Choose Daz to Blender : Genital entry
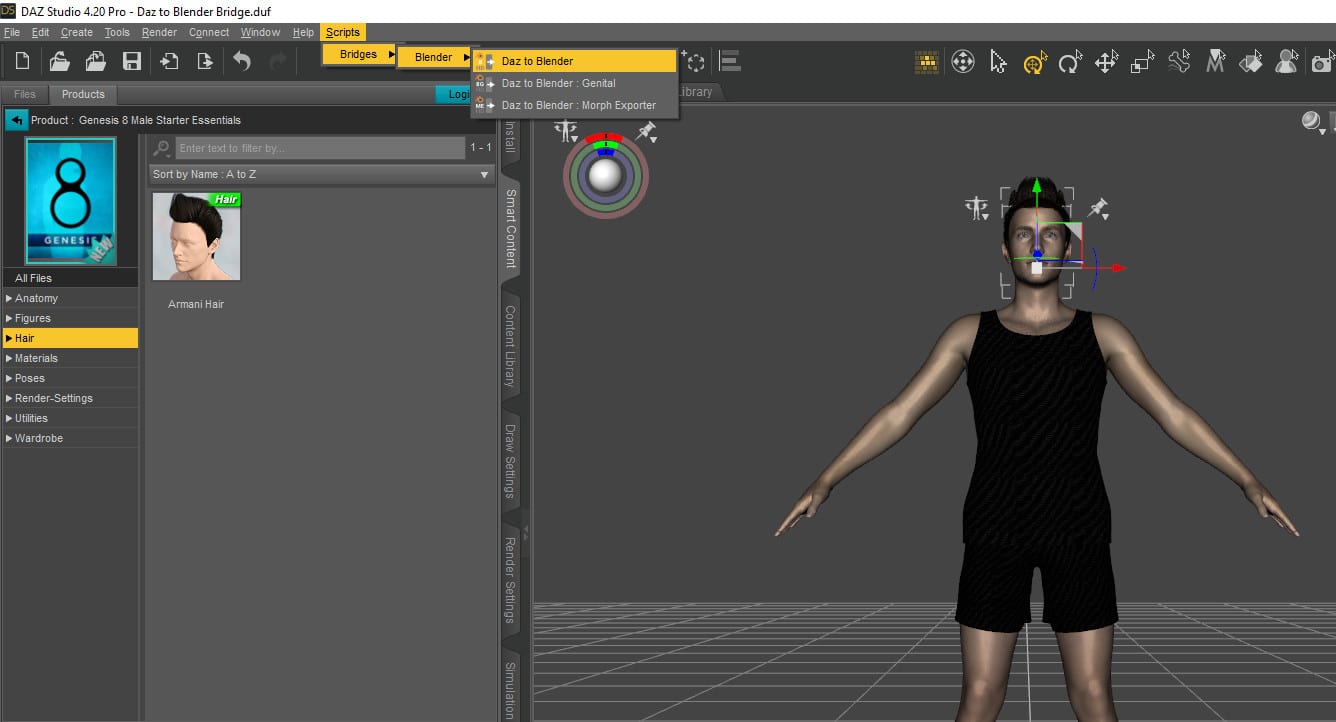This screenshot has width=1336, height=722. click(x=574, y=83)
